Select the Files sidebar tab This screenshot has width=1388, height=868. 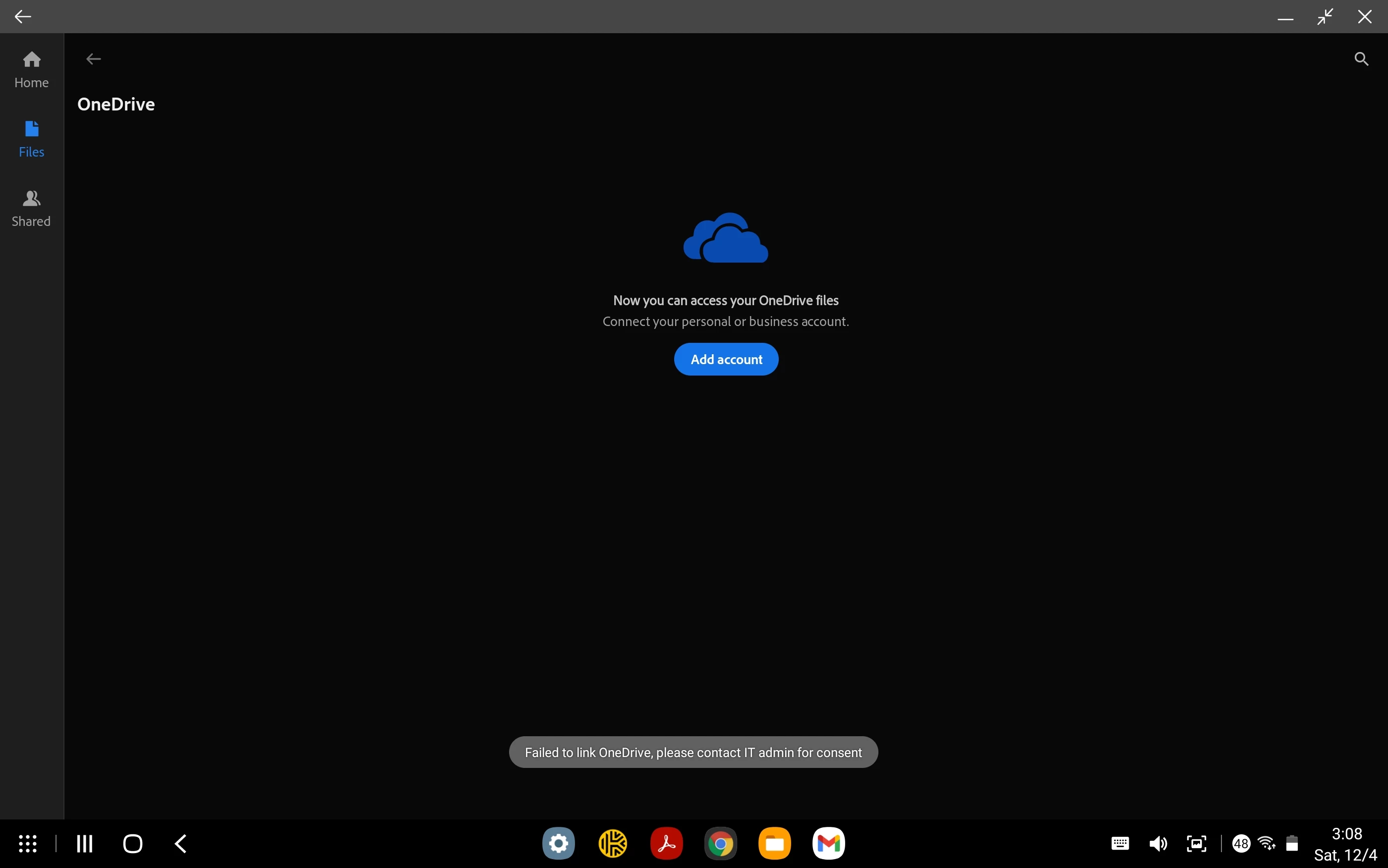point(32,139)
